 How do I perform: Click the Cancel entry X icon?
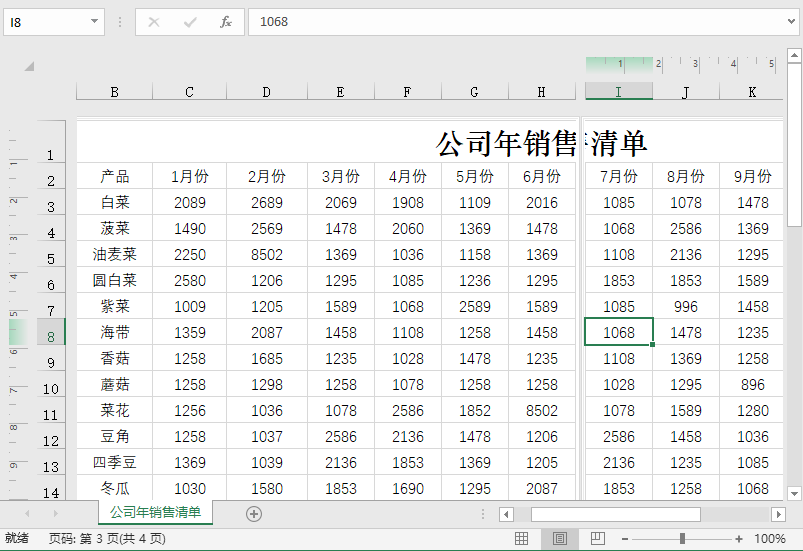point(154,22)
